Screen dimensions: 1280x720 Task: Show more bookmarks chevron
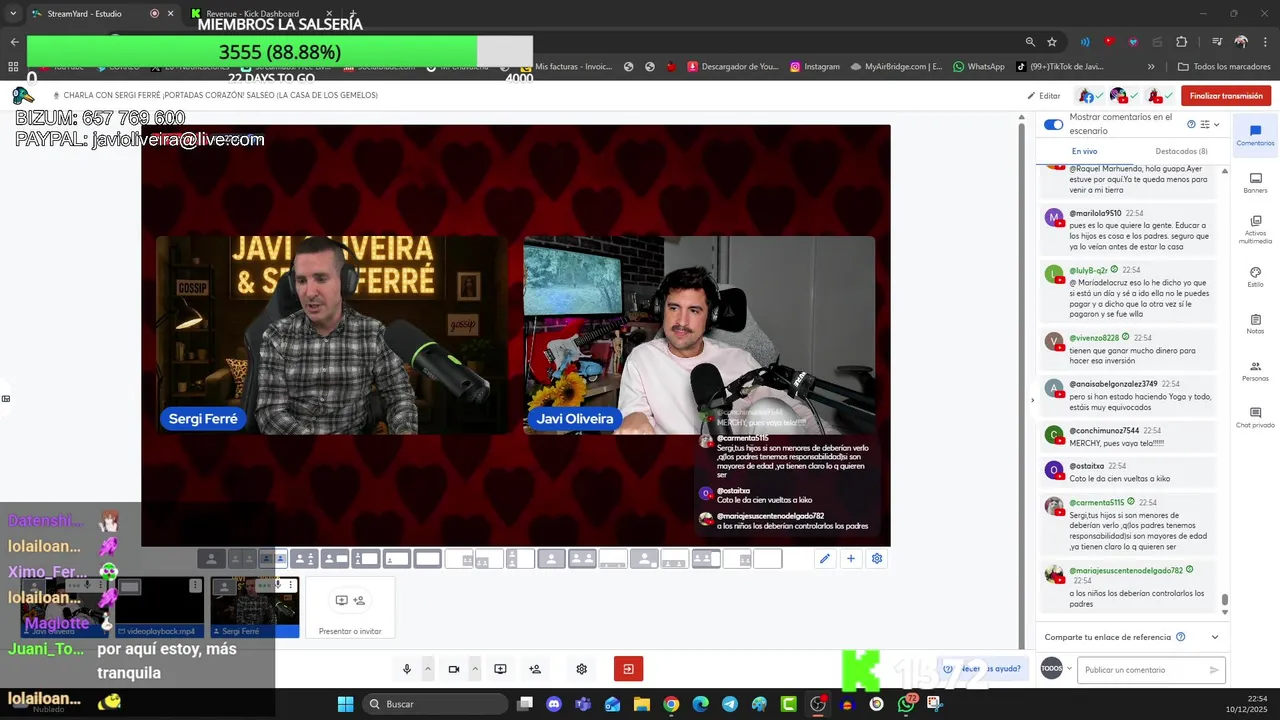tap(1151, 66)
